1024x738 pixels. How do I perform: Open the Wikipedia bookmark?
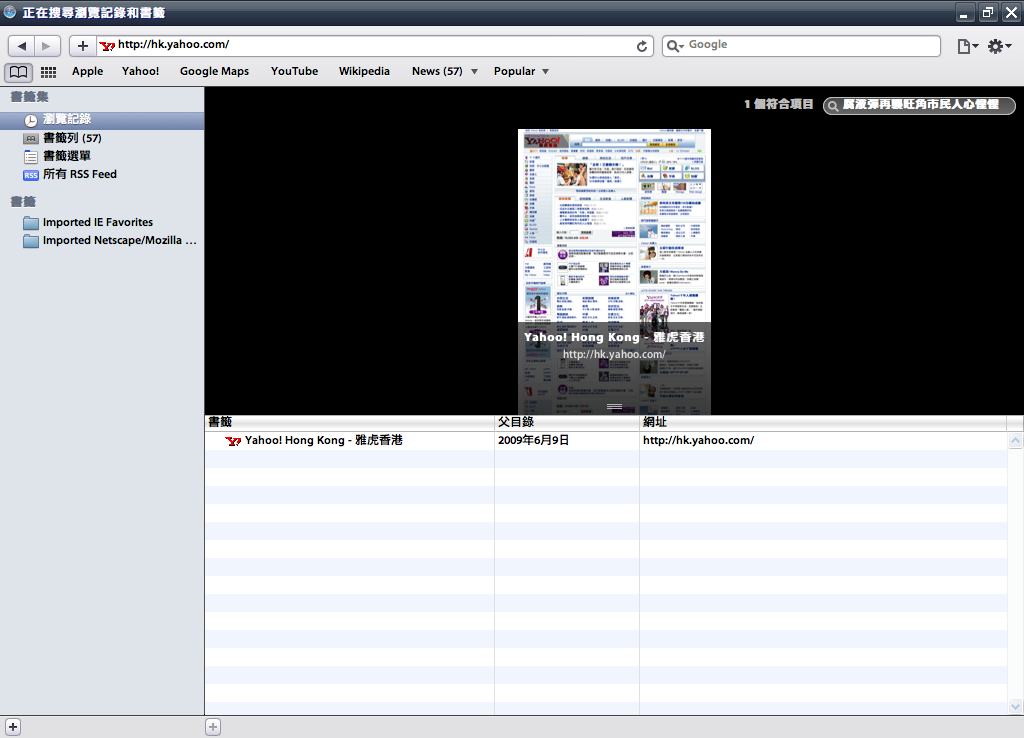[x=364, y=72]
